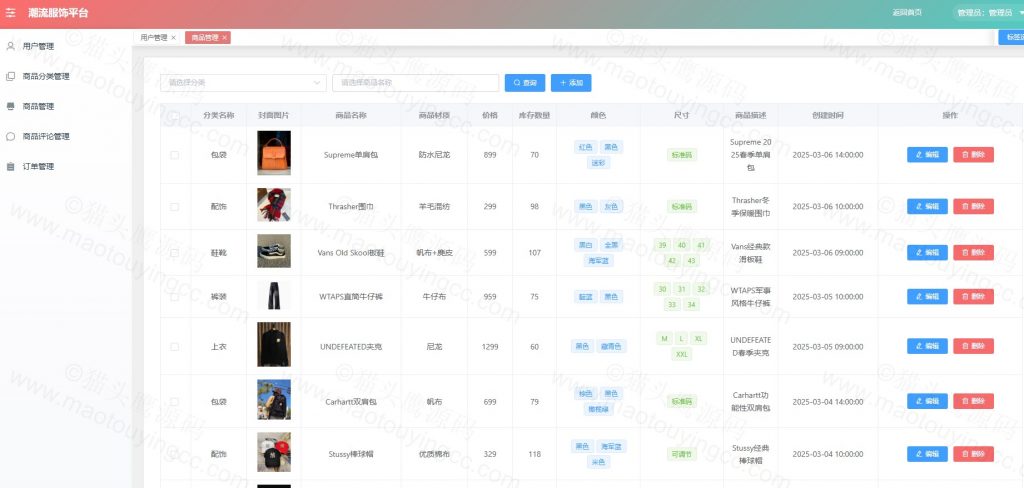Open the Carhartt backpack thumbnail
Screen dimensions: 1024x488
pyautogui.click(x=274, y=400)
